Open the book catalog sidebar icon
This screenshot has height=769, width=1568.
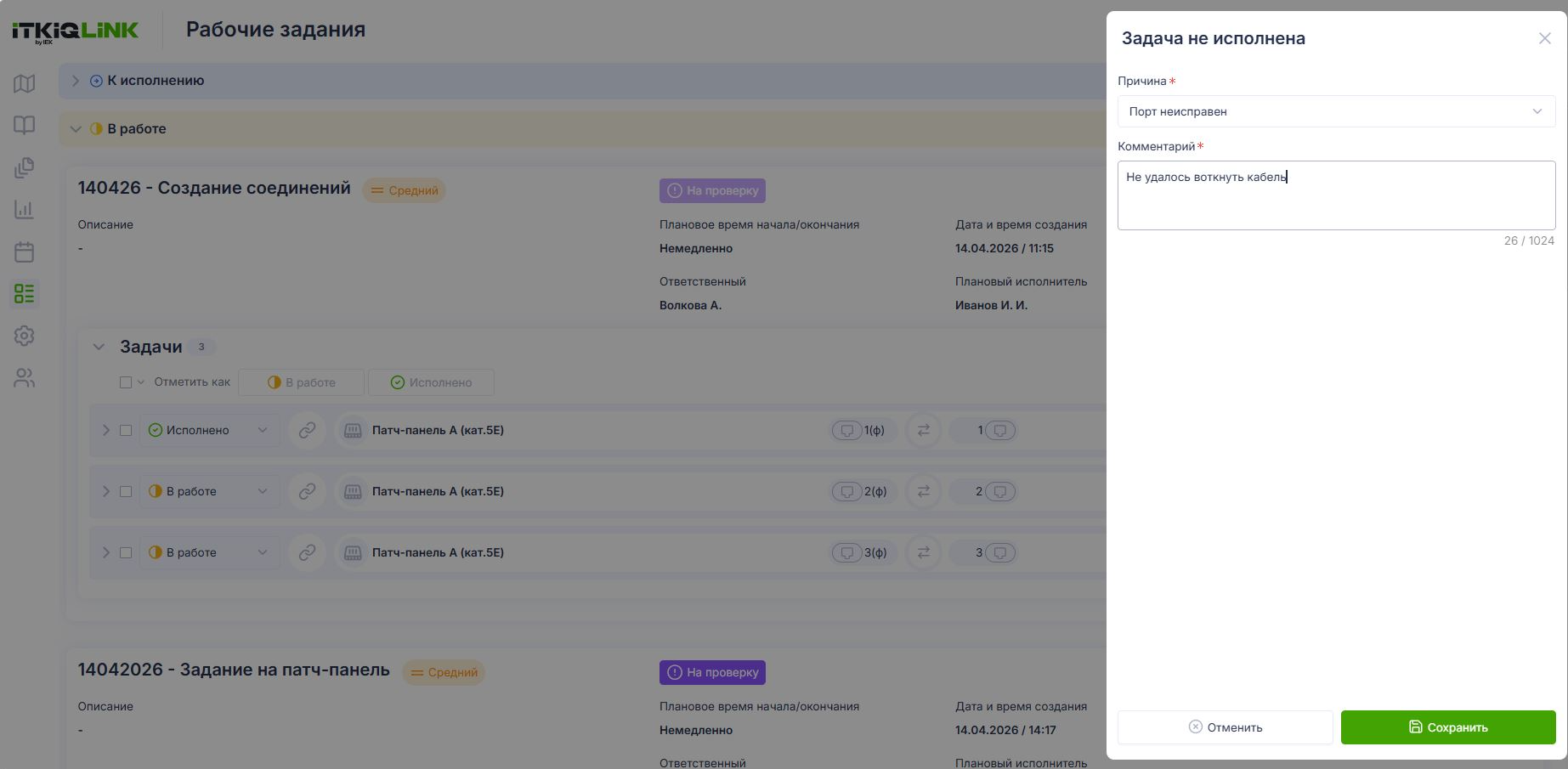click(x=24, y=125)
